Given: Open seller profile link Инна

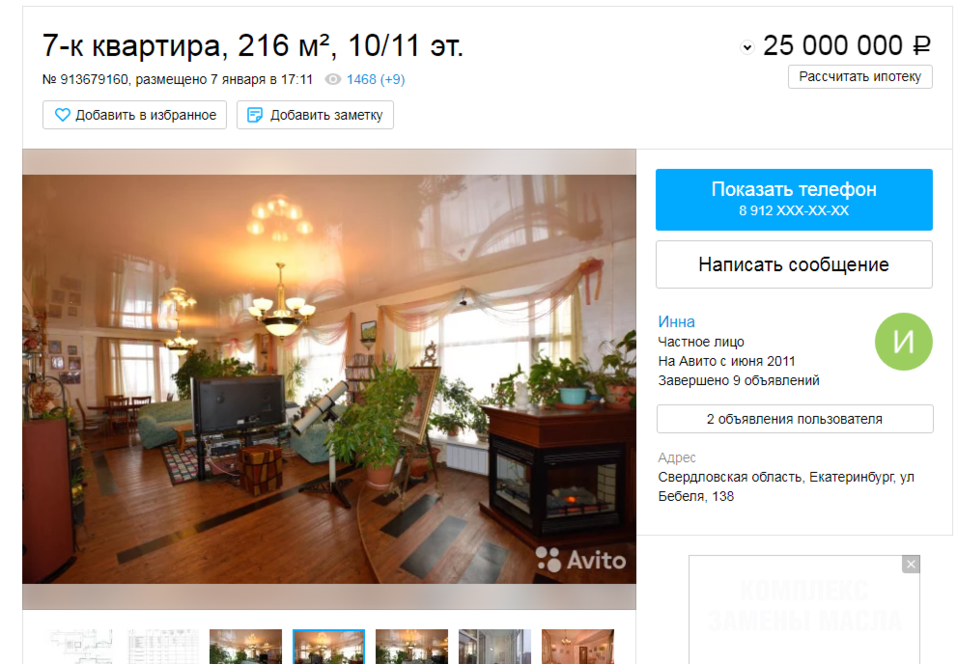Looking at the screenshot, I should (x=676, y=322).
